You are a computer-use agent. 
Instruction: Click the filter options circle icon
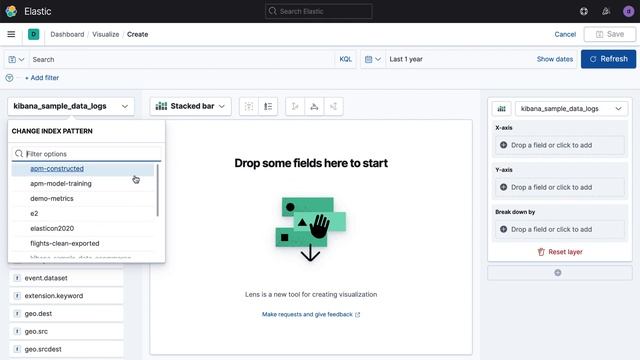[9, 78]
